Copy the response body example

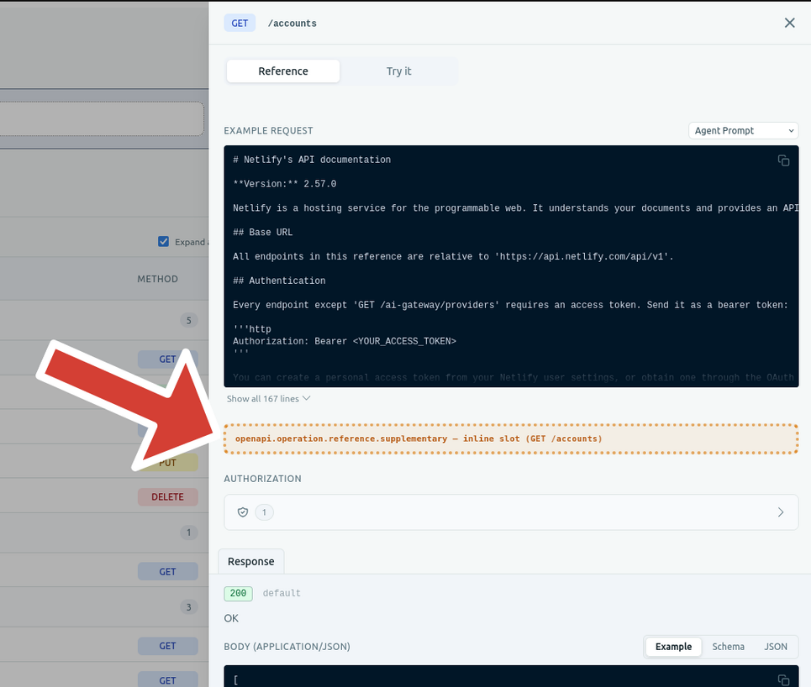[x=783, y=680]
